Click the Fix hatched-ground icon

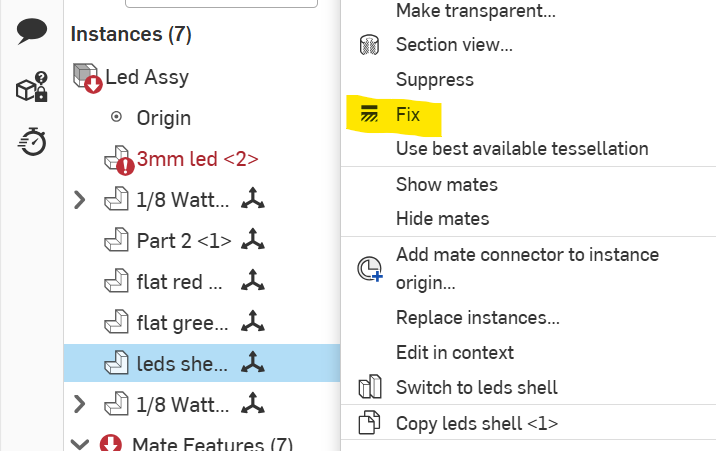[x=369, y=114]
